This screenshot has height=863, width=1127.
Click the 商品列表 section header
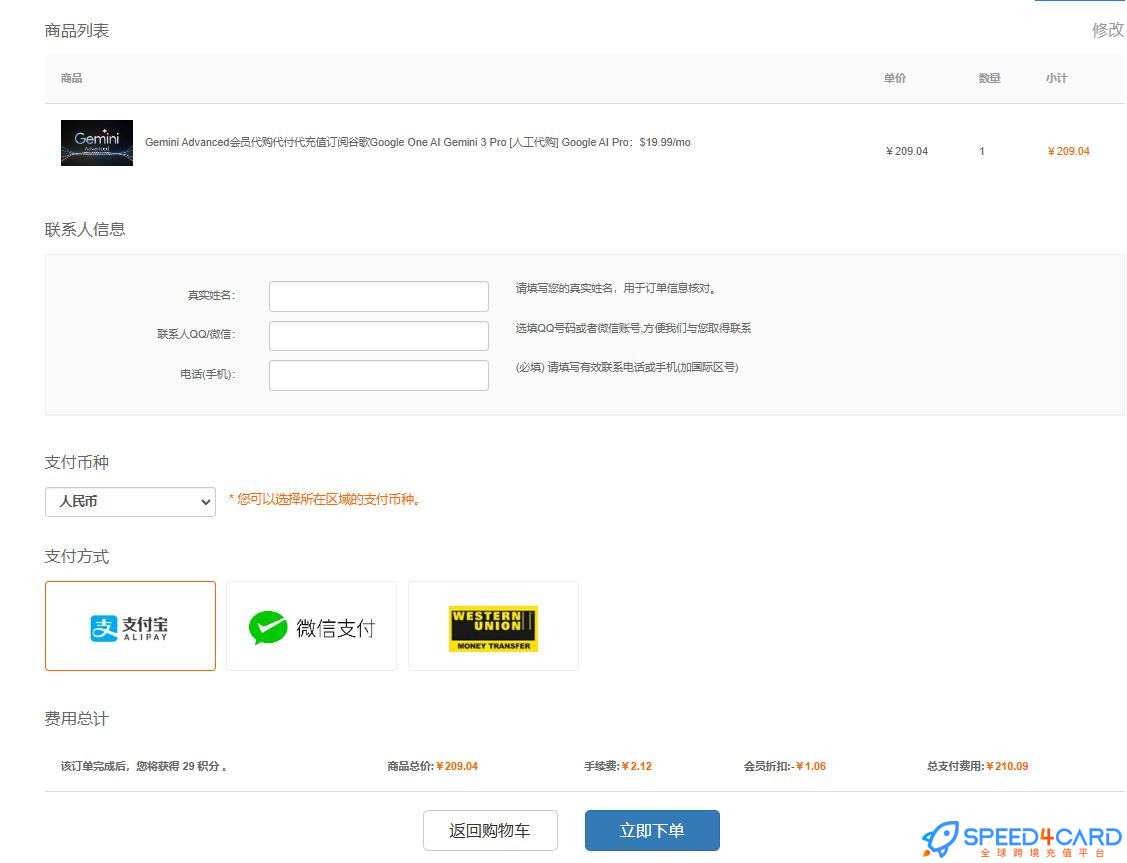click(x=74, y=30)
